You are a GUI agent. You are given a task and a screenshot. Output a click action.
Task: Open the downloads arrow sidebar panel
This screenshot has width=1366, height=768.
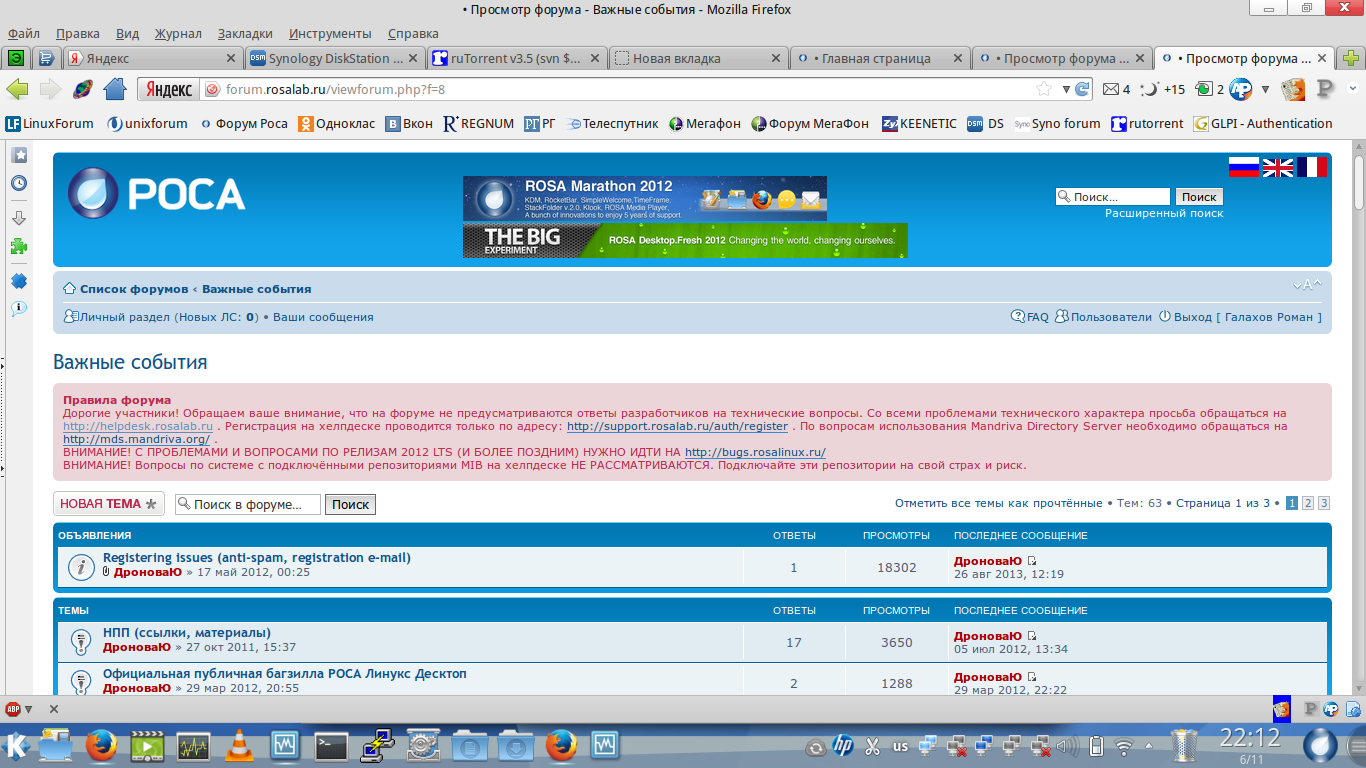click(19, 217)
